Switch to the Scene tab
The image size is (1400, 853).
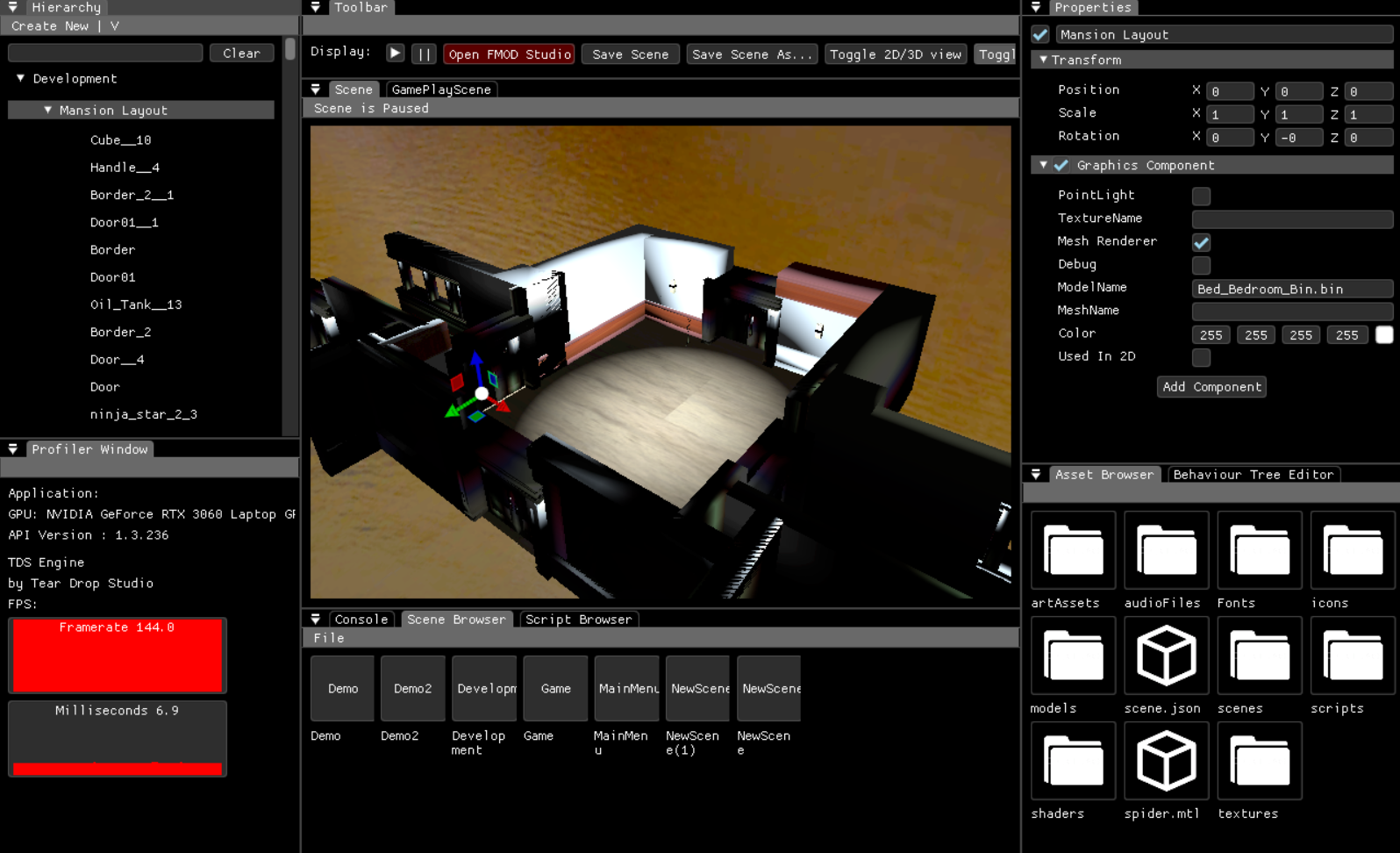pyautogui.click(x=354, y=90)
